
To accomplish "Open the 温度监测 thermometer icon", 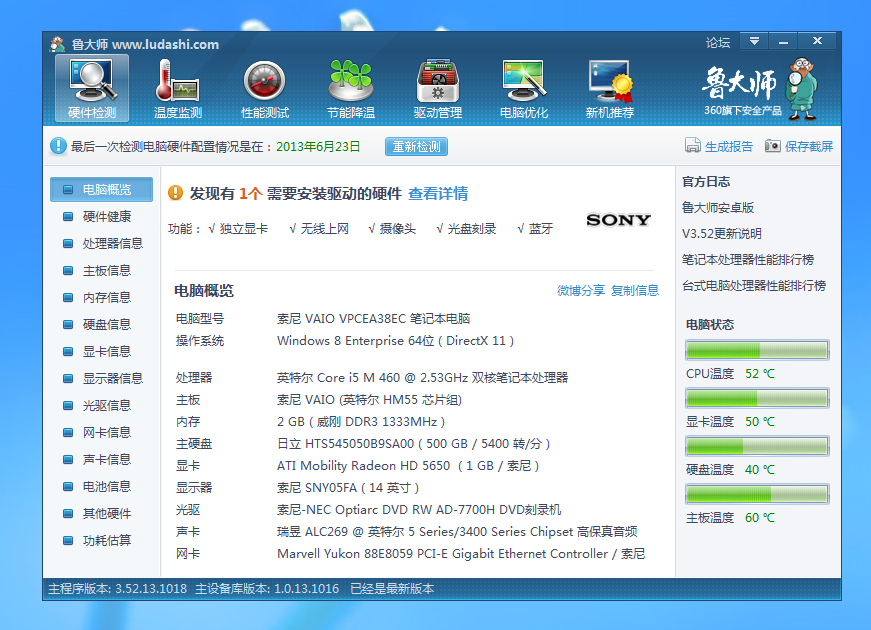I will (178, 89).
